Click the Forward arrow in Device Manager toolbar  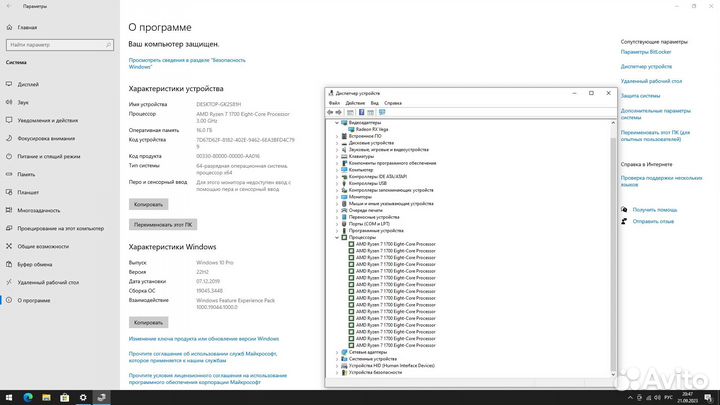tap(339, 112)
